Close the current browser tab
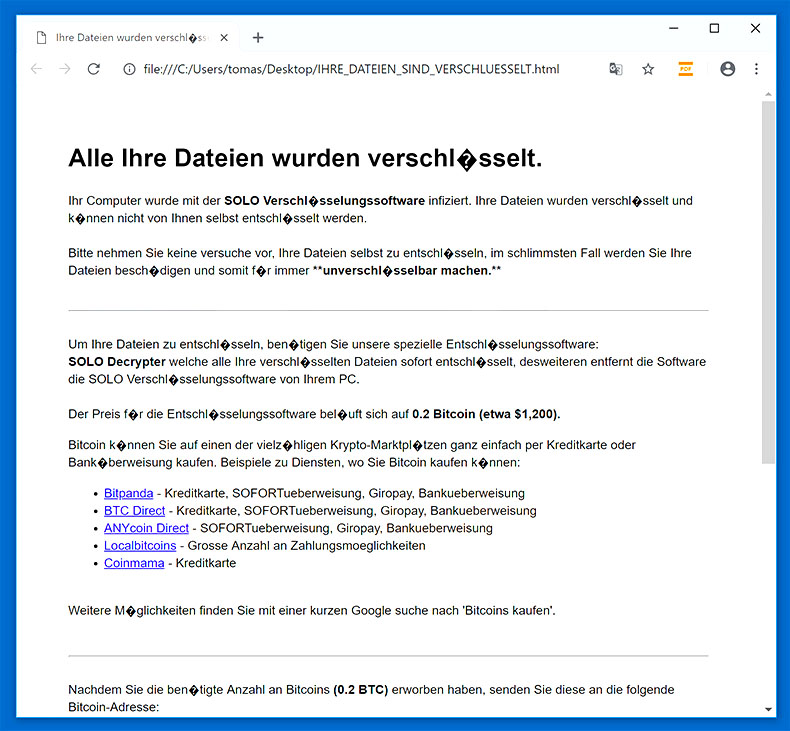 [224, 38]
